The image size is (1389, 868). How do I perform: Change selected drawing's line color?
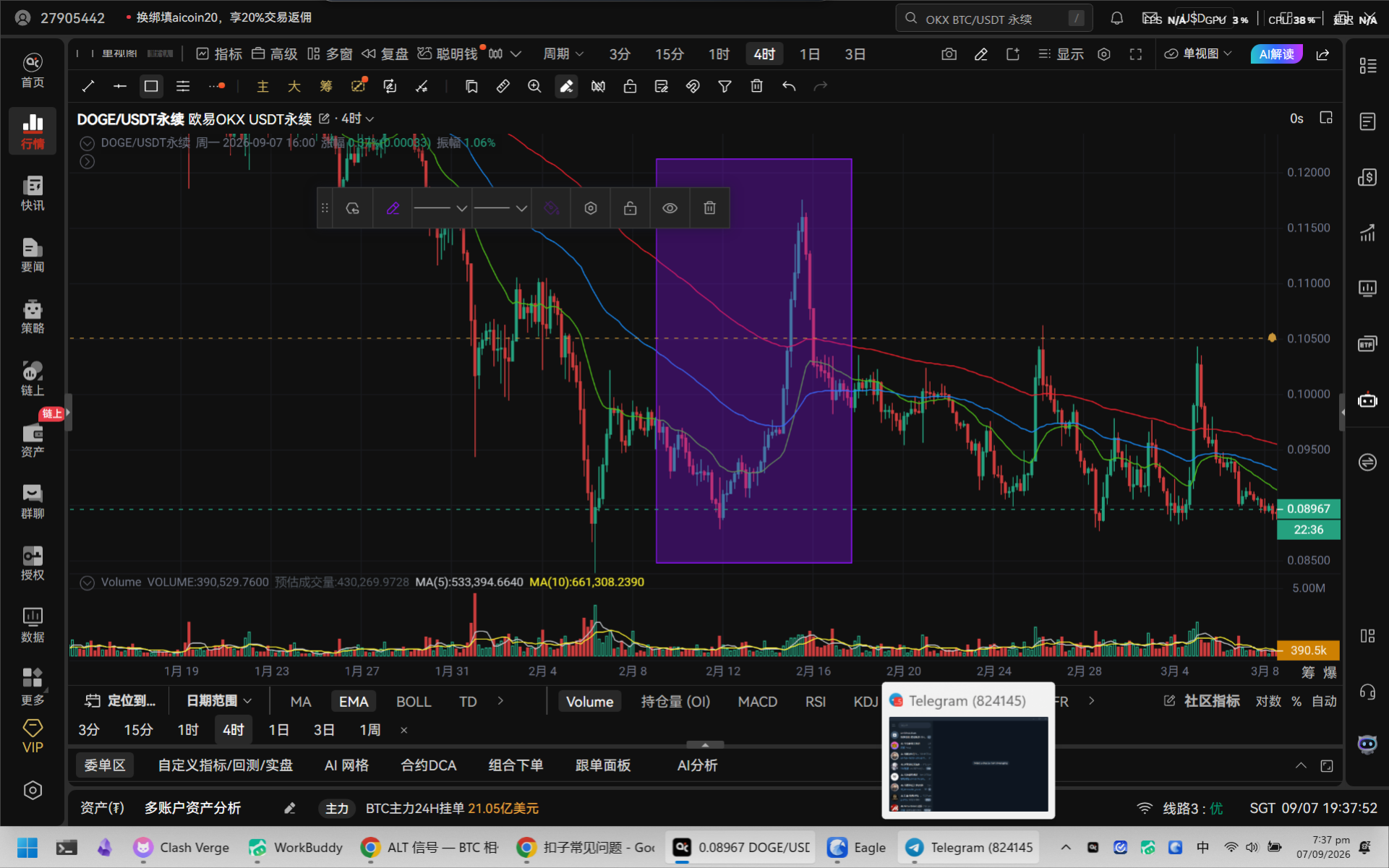tap(393, 208)
